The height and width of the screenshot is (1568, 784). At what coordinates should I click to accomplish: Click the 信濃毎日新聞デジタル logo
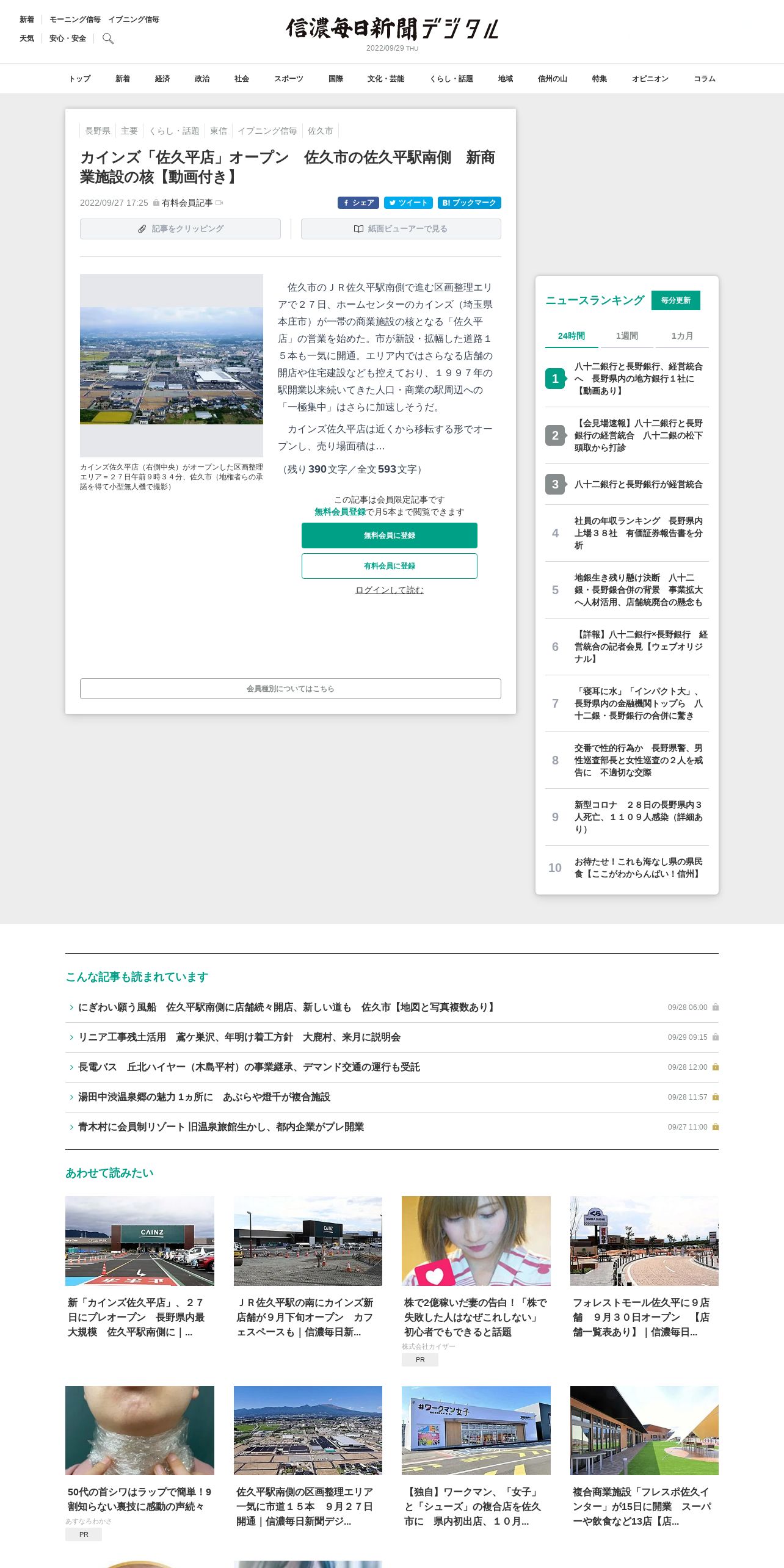point(392,29)
